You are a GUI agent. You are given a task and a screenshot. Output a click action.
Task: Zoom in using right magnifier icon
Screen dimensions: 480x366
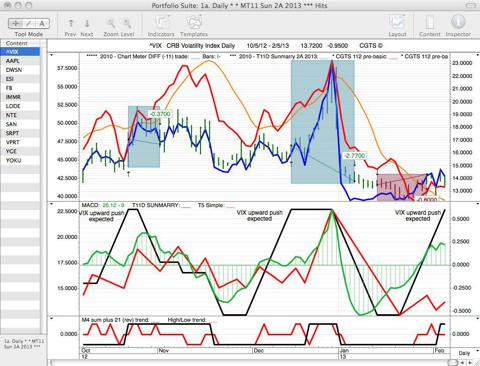(127, 23)
